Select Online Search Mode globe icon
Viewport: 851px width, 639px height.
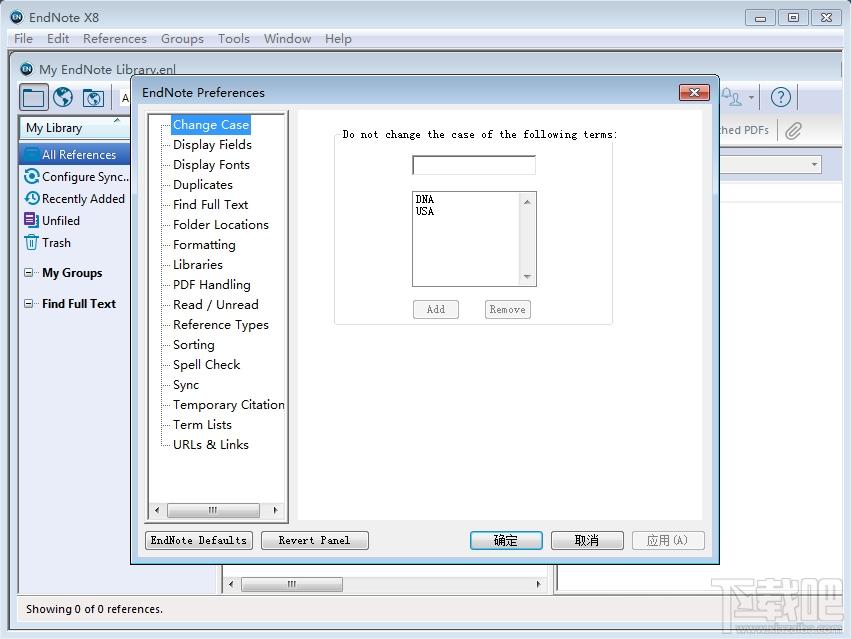tap(63, 98)
